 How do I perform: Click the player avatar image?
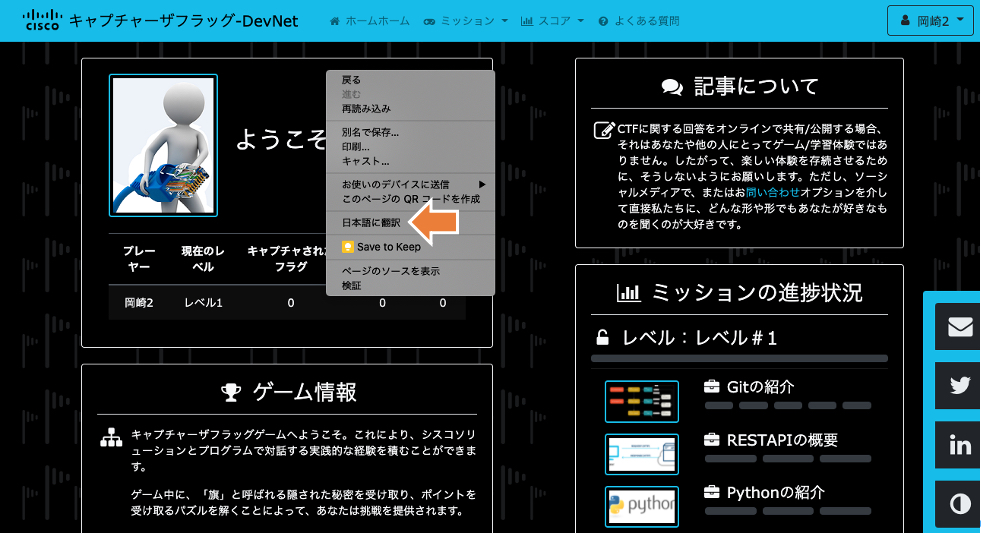tap(163, 145)
